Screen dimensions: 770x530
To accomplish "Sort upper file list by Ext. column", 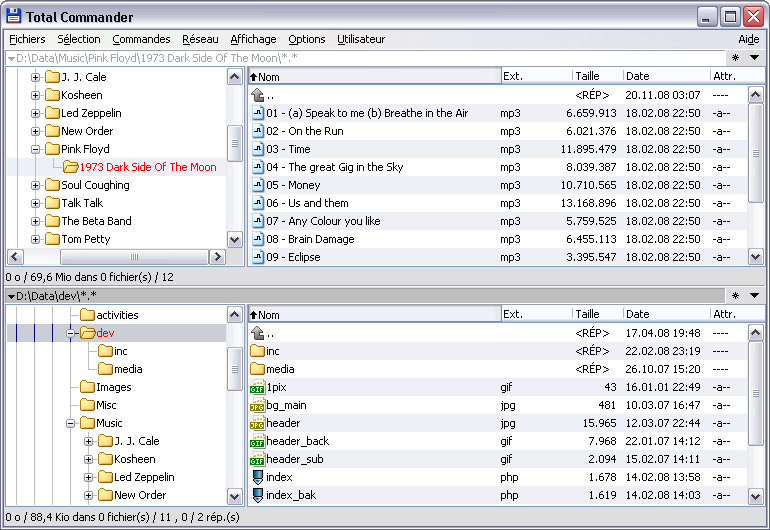I will [537, 76].
